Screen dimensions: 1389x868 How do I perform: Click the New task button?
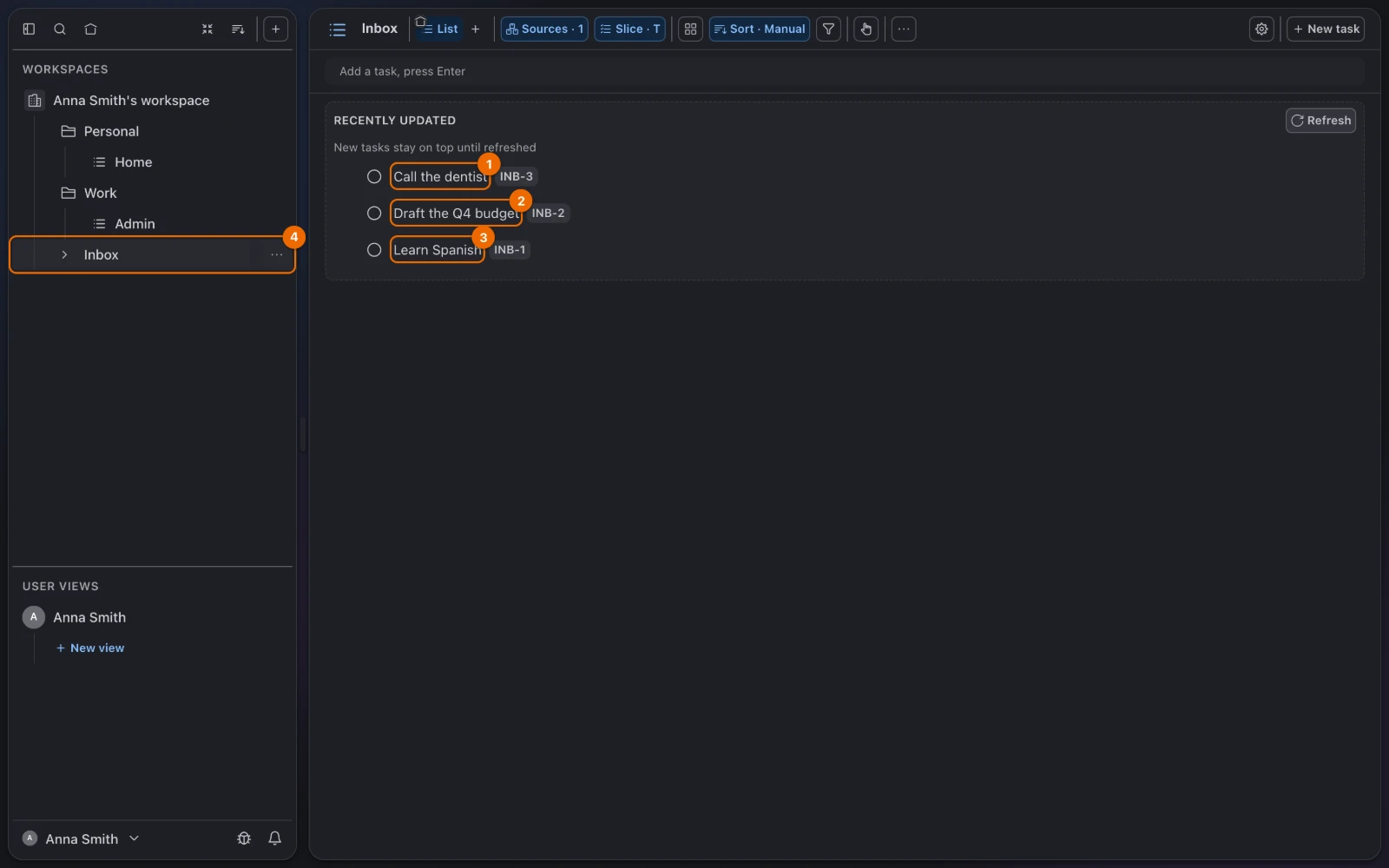click(x=1326, y=29)
